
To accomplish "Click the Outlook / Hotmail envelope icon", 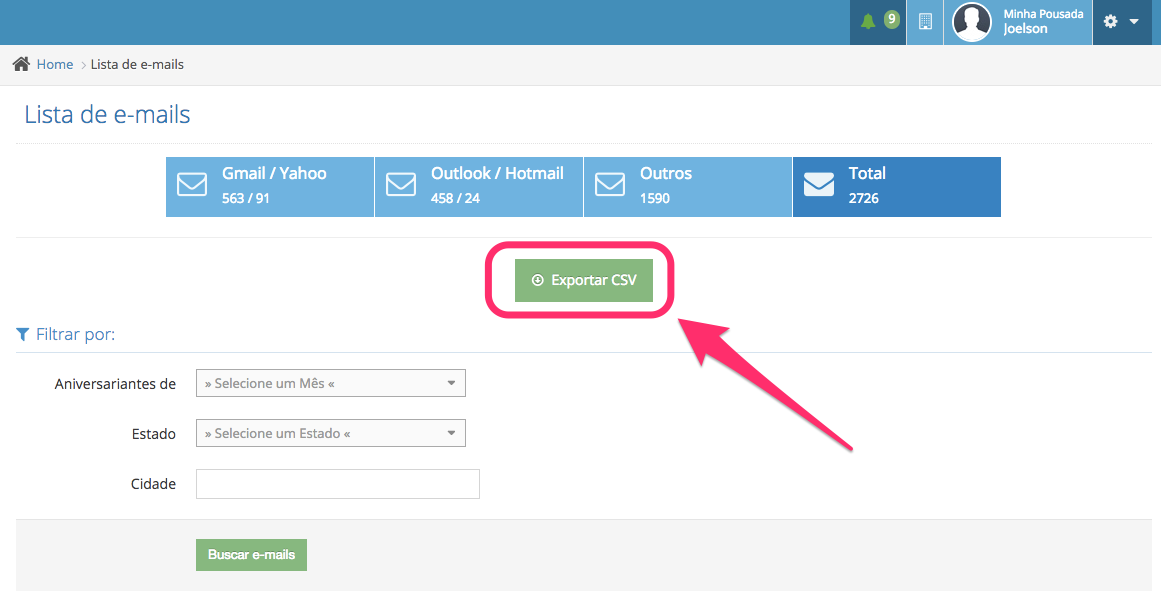I will [401, 186].
